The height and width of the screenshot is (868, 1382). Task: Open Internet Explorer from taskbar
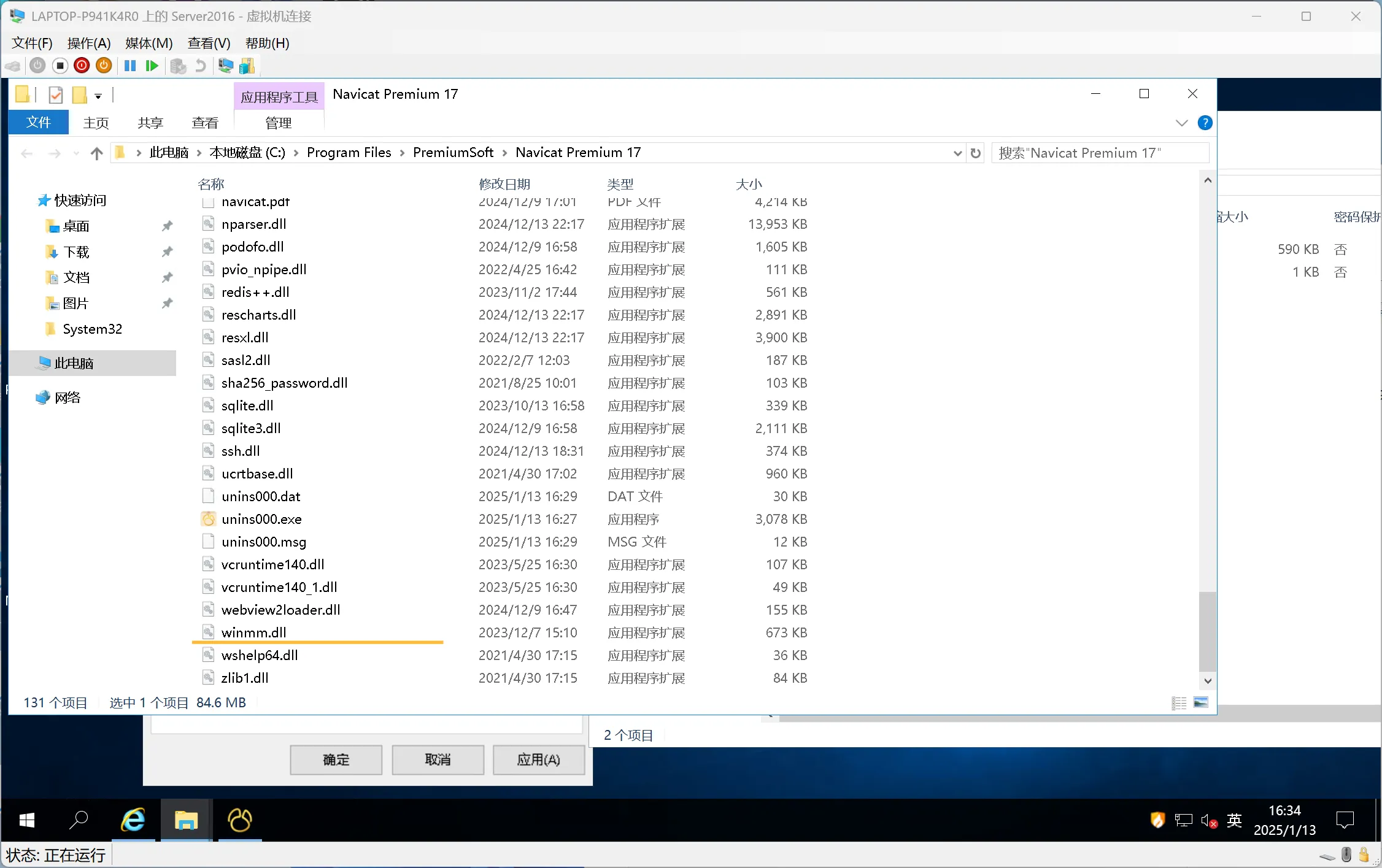(x=133, y=820)
